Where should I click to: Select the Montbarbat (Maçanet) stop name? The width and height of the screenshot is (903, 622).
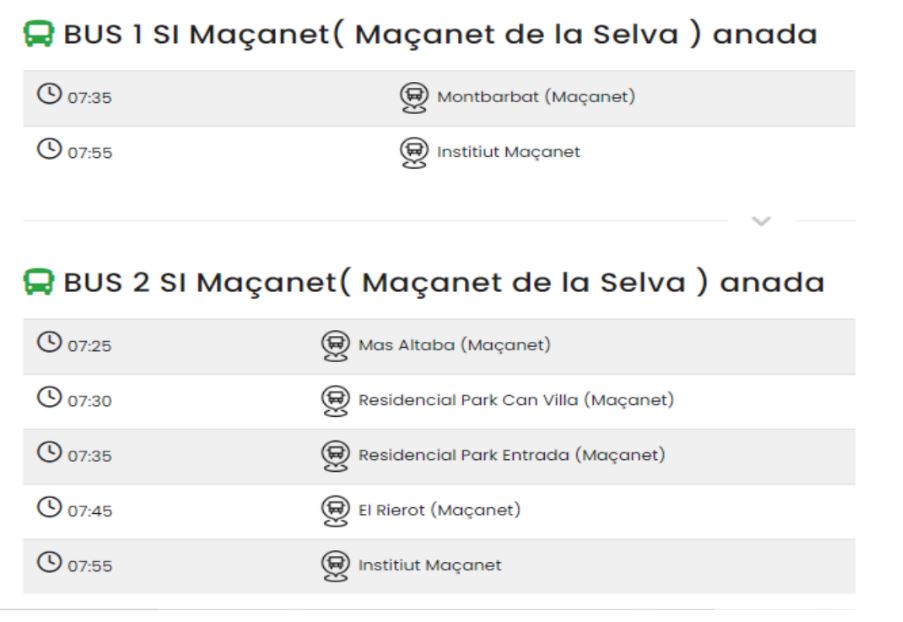pyautogui.click(x=536, y=97)
